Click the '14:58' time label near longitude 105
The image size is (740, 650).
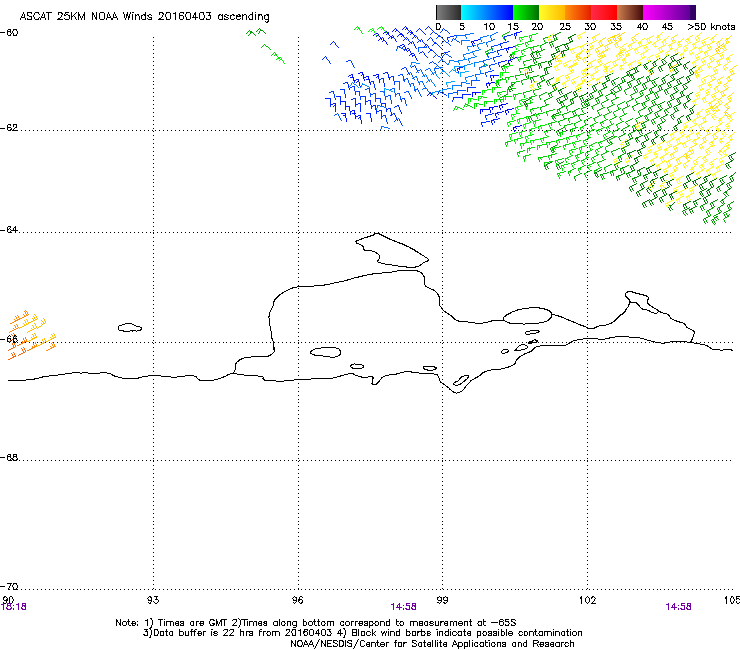(678, 607)
